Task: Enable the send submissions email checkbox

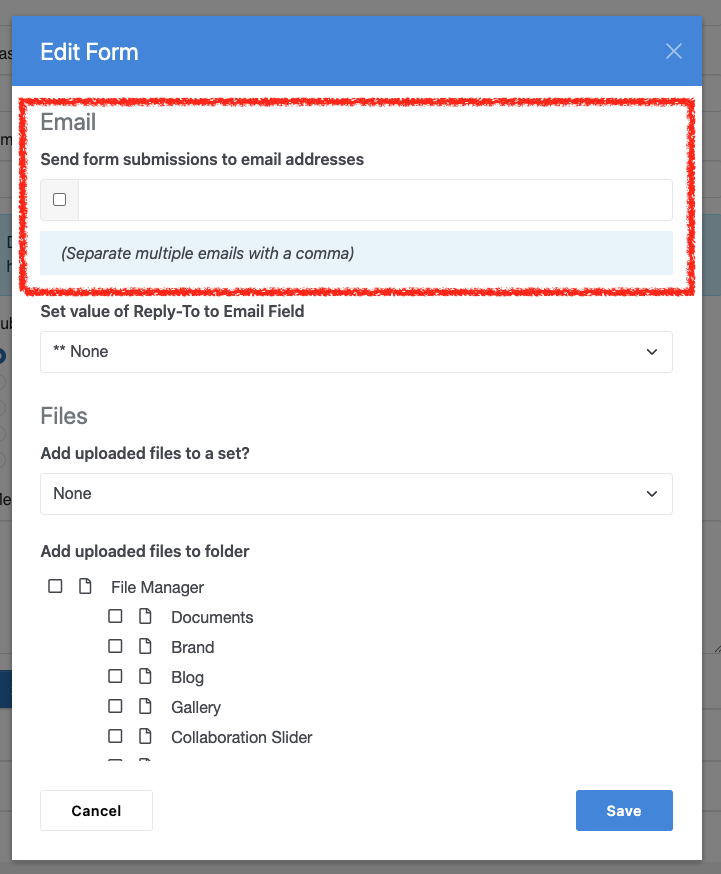Action: 59,200
